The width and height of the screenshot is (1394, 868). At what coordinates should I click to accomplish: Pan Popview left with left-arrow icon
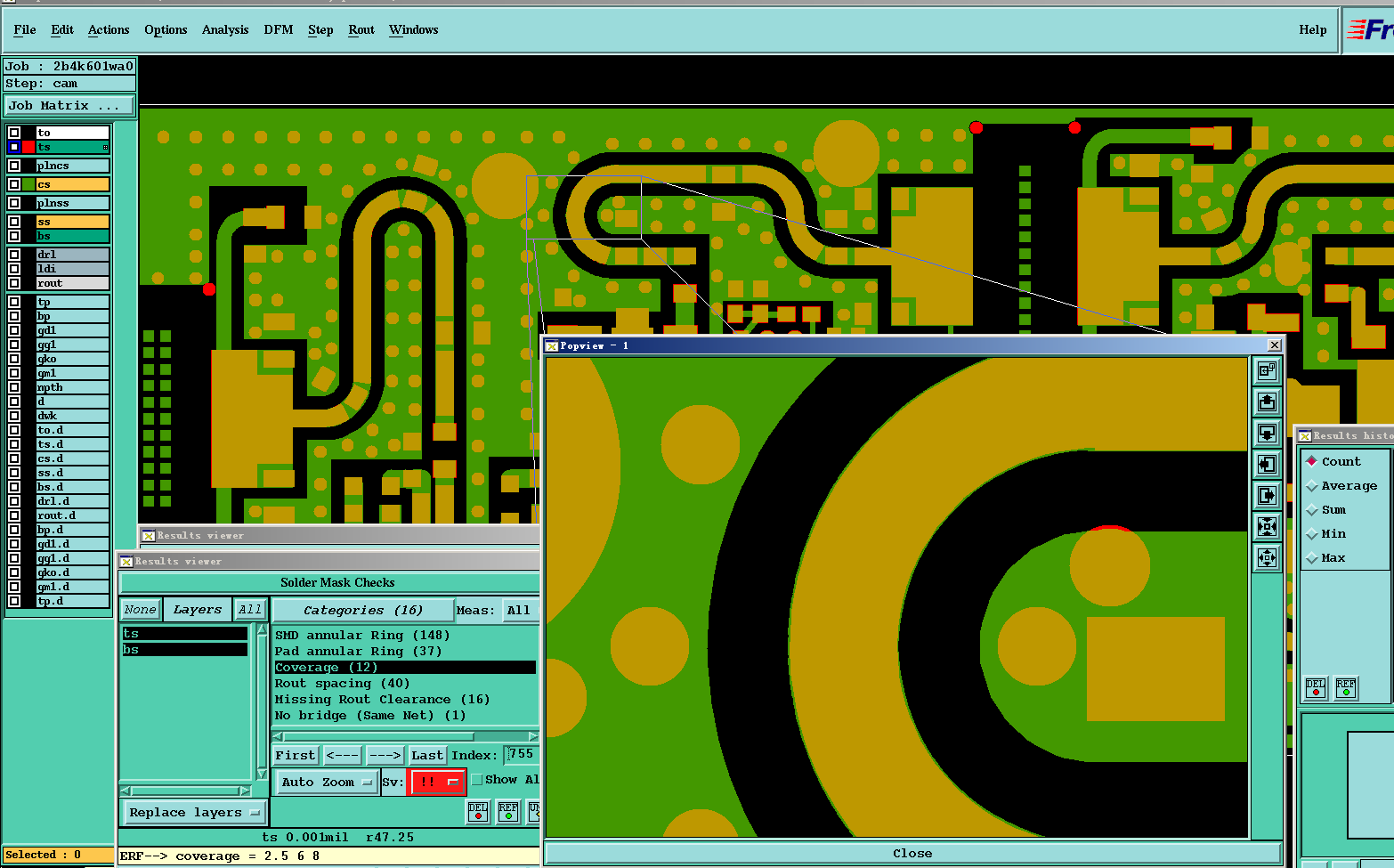coord(1267,464)
